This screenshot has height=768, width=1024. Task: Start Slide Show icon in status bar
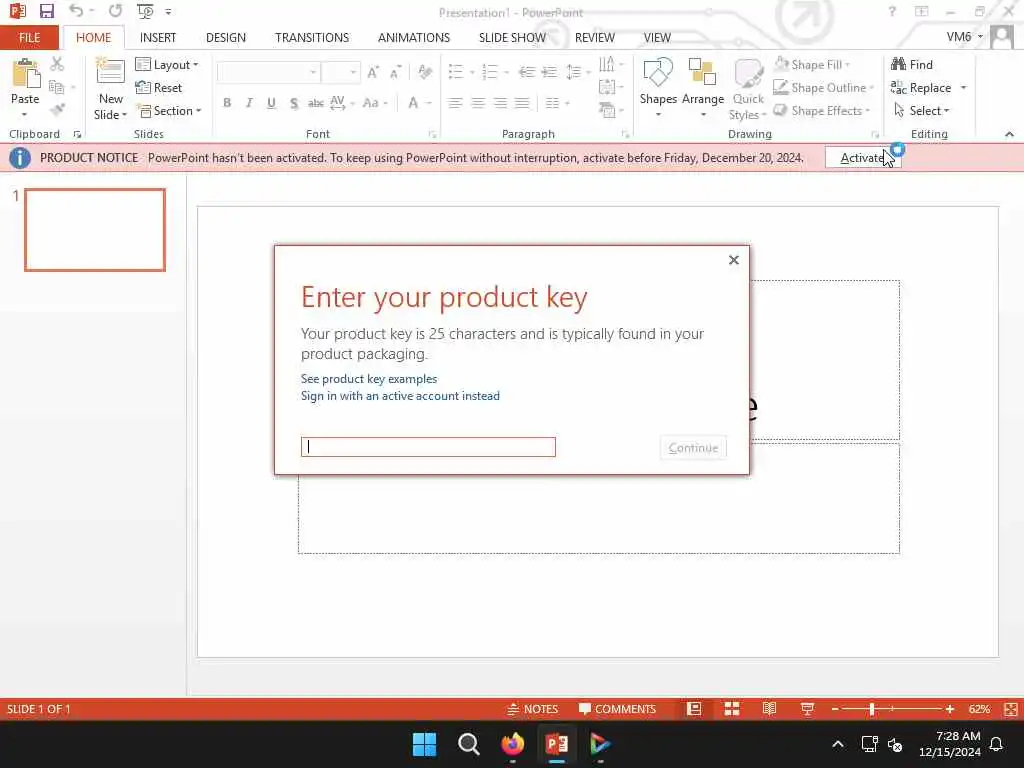pos(807,709)
